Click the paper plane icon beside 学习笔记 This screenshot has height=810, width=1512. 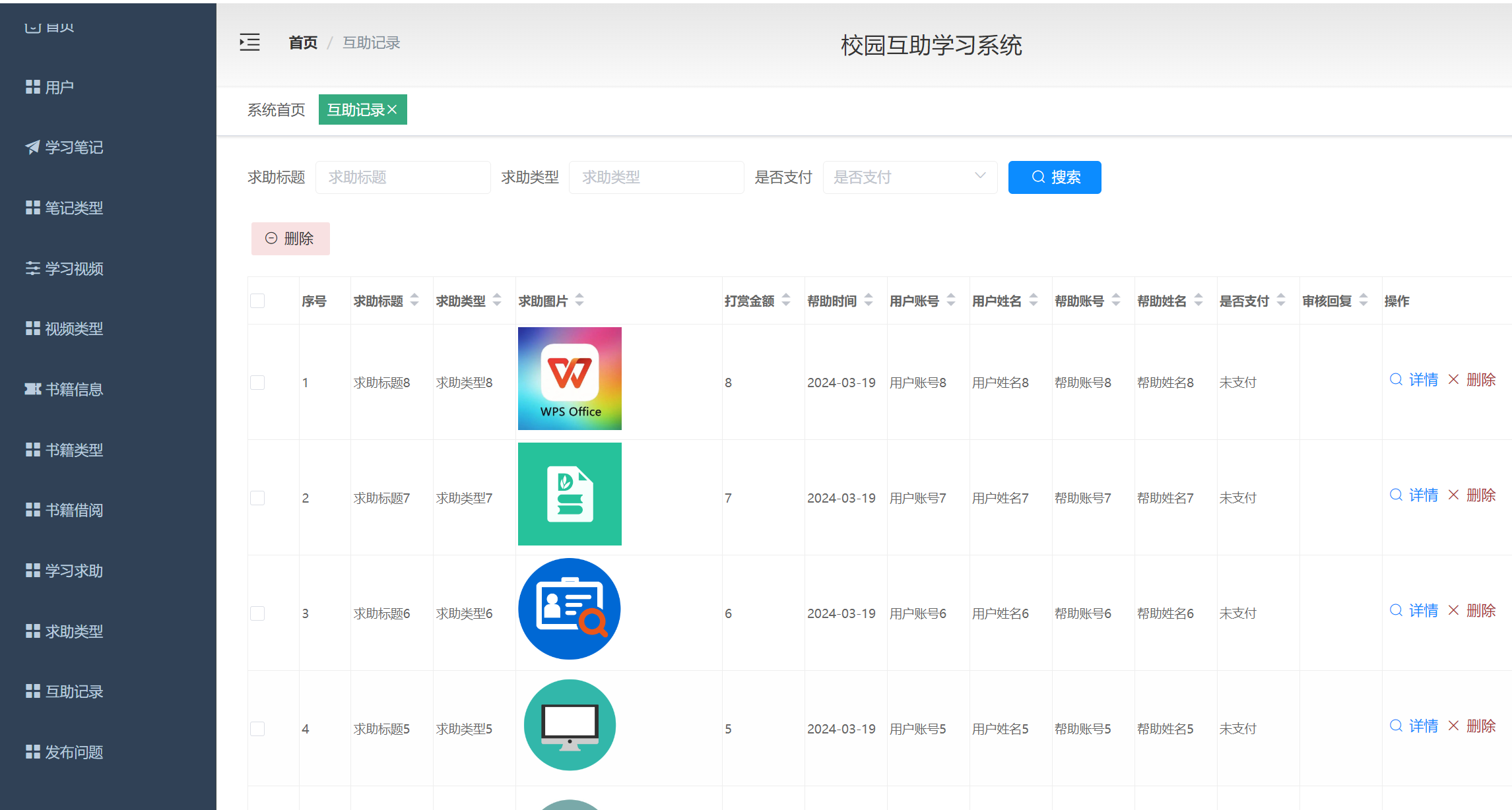click(32, 147)
